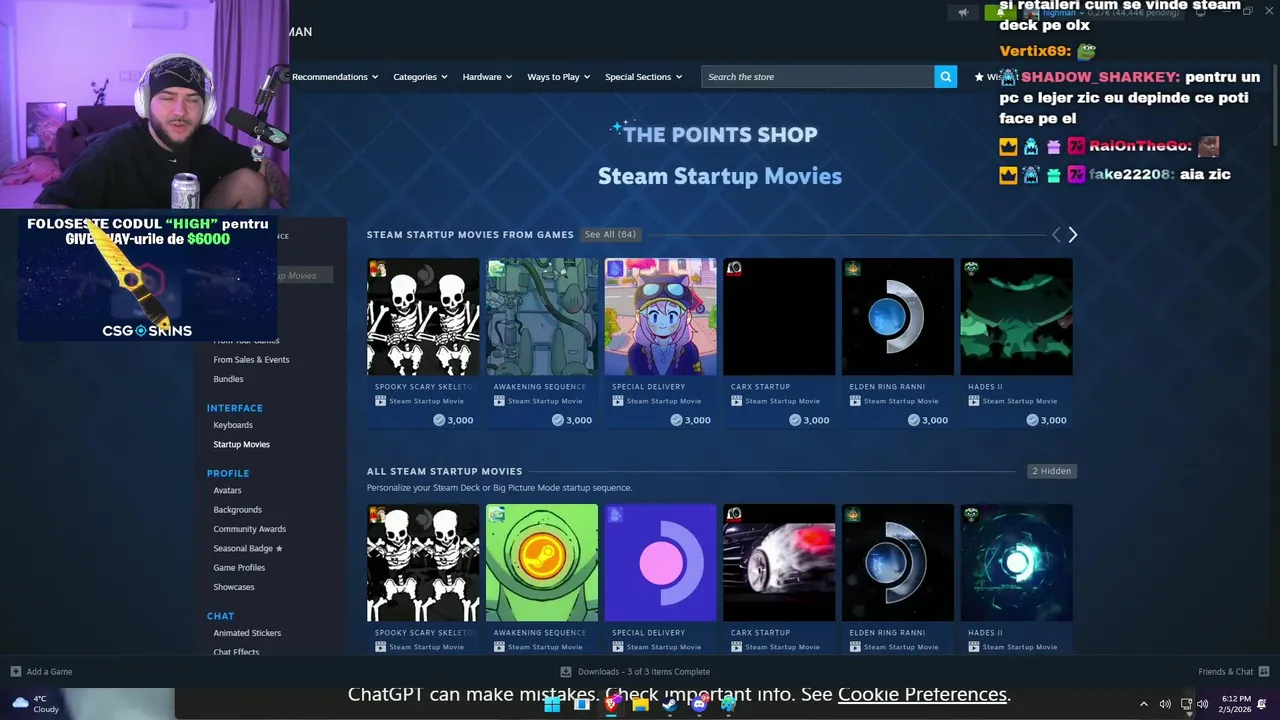Go to Avatars in Profile section
Screen dimensions: 1280x720
point(227,490)
